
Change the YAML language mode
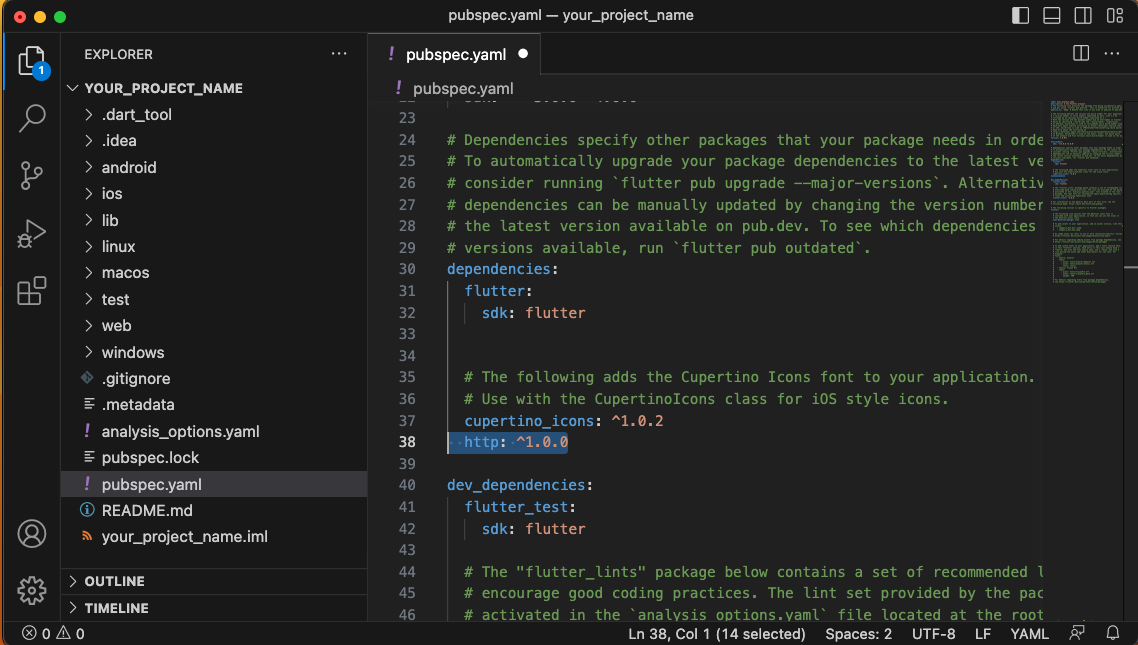[1029, 634]
